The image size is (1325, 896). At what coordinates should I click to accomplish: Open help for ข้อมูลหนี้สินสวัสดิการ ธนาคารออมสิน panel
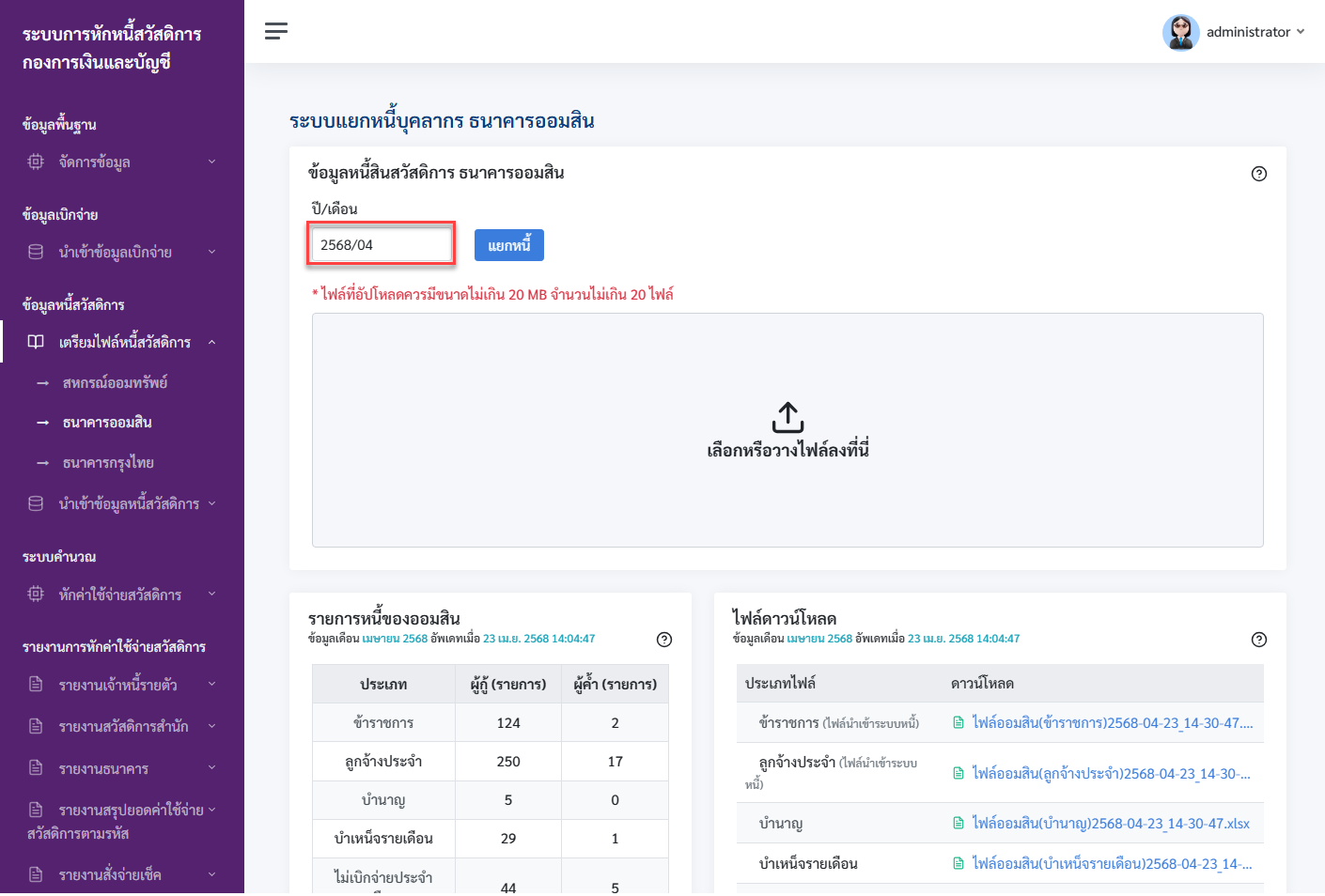click(x=1259, y=174)
